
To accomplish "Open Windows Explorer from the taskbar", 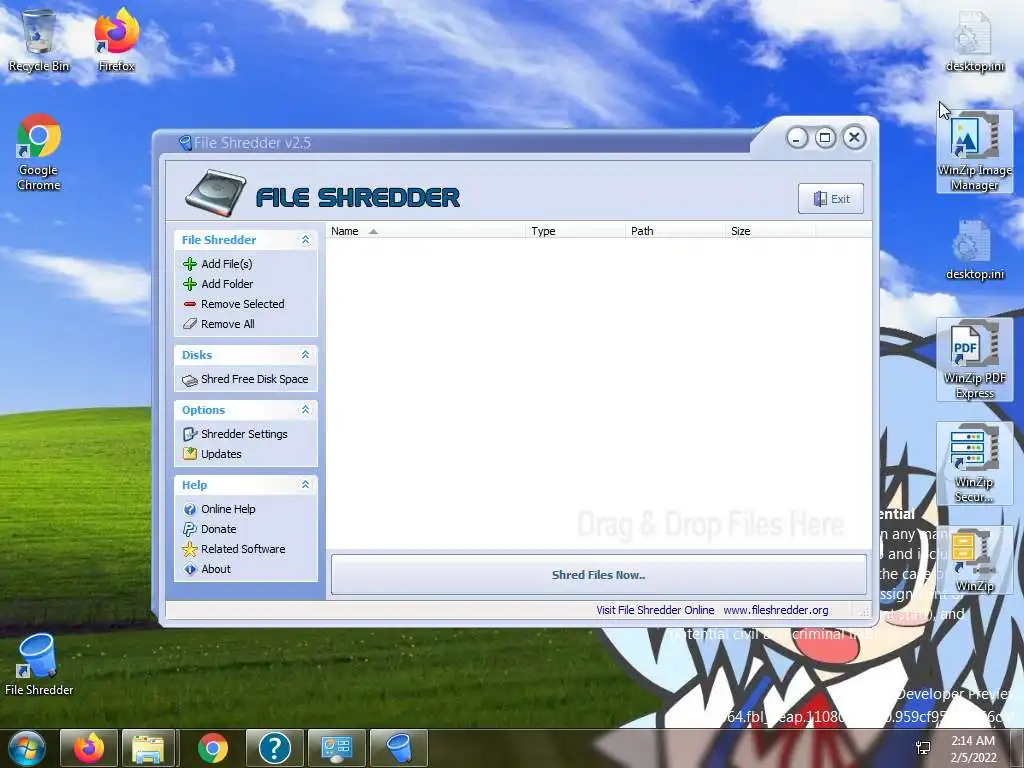I will pos(148,748).
